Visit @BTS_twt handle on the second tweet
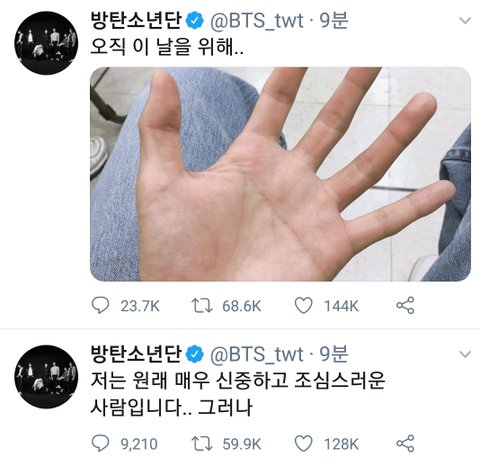Screen dimensions: 480x466 [257, 354]
